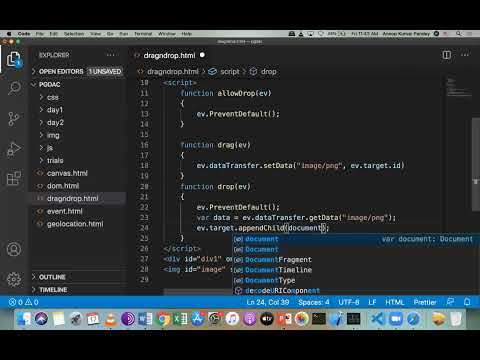Image resolution: width=480 pixels, height=360 pixels.
Task: Open notifications bell in status bar
Action: [467, 302]
